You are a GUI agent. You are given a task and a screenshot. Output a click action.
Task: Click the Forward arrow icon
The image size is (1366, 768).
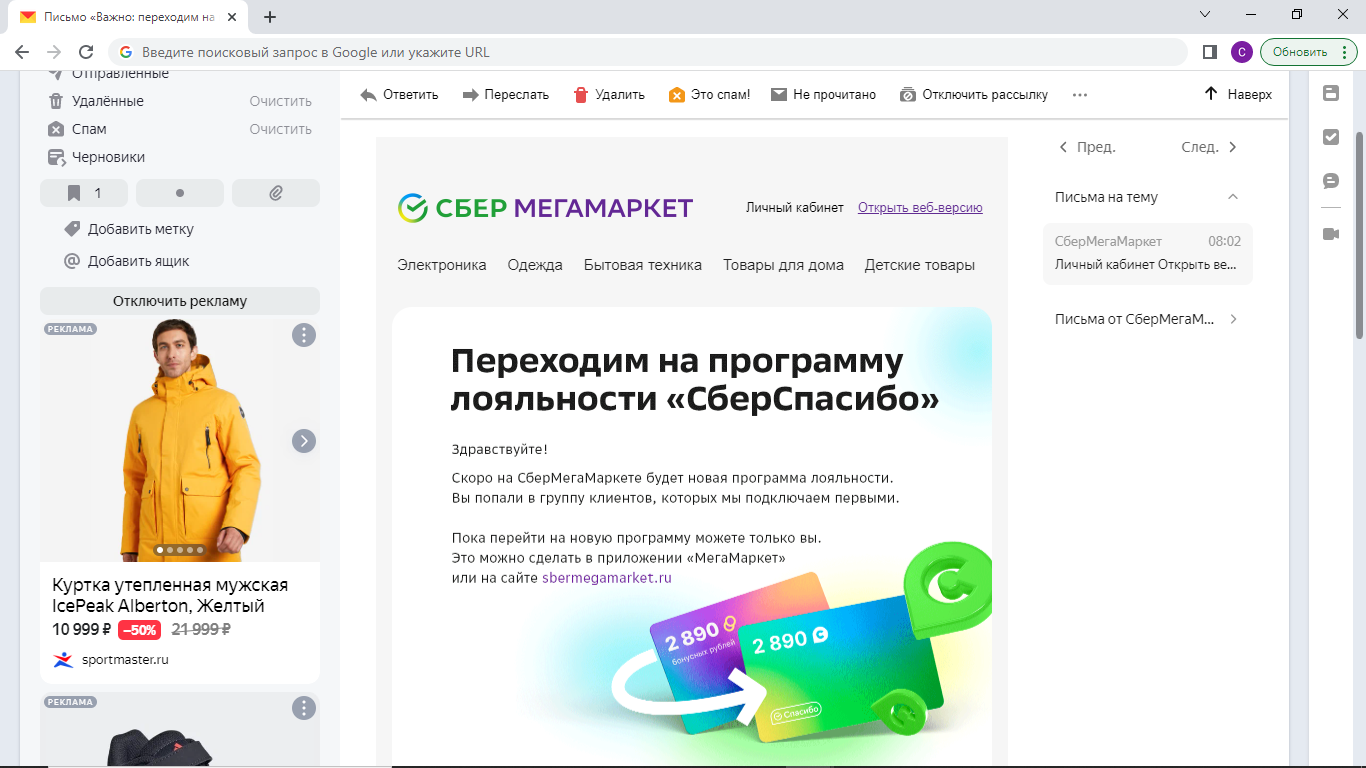click(x=470, y=95)
